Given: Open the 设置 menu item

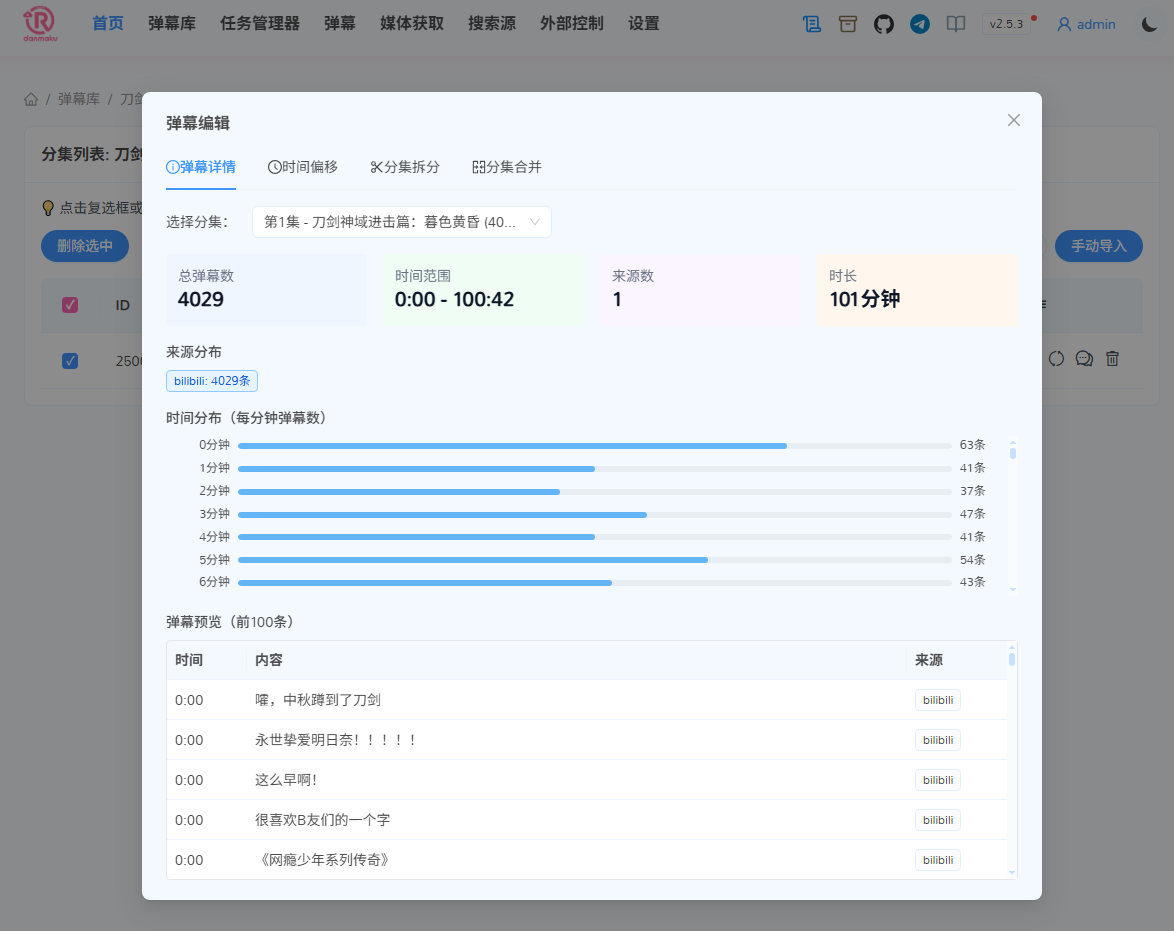Looking at the screenshot, I should tap(644, 23).
